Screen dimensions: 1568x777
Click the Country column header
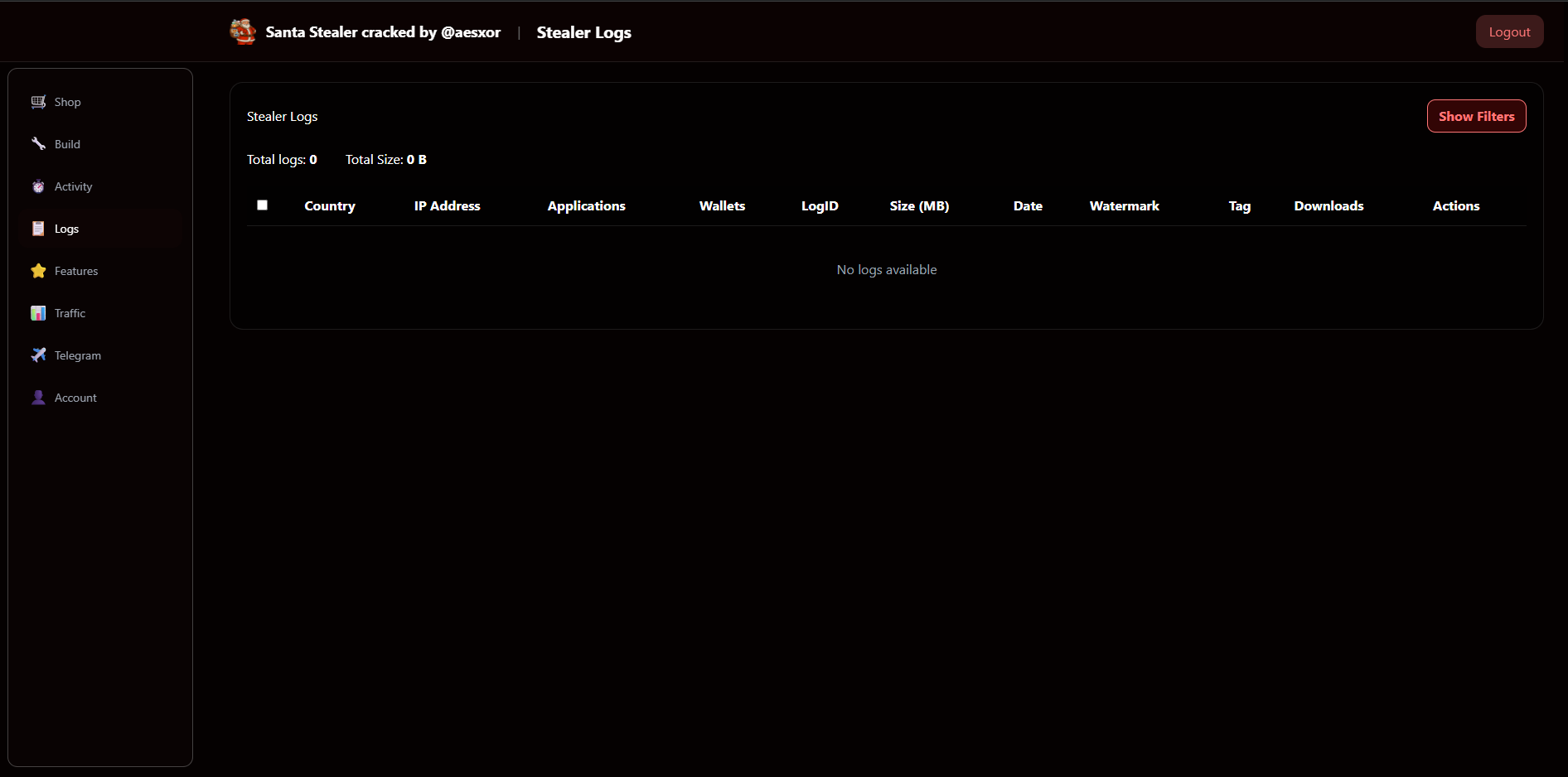tap(330, 205)
